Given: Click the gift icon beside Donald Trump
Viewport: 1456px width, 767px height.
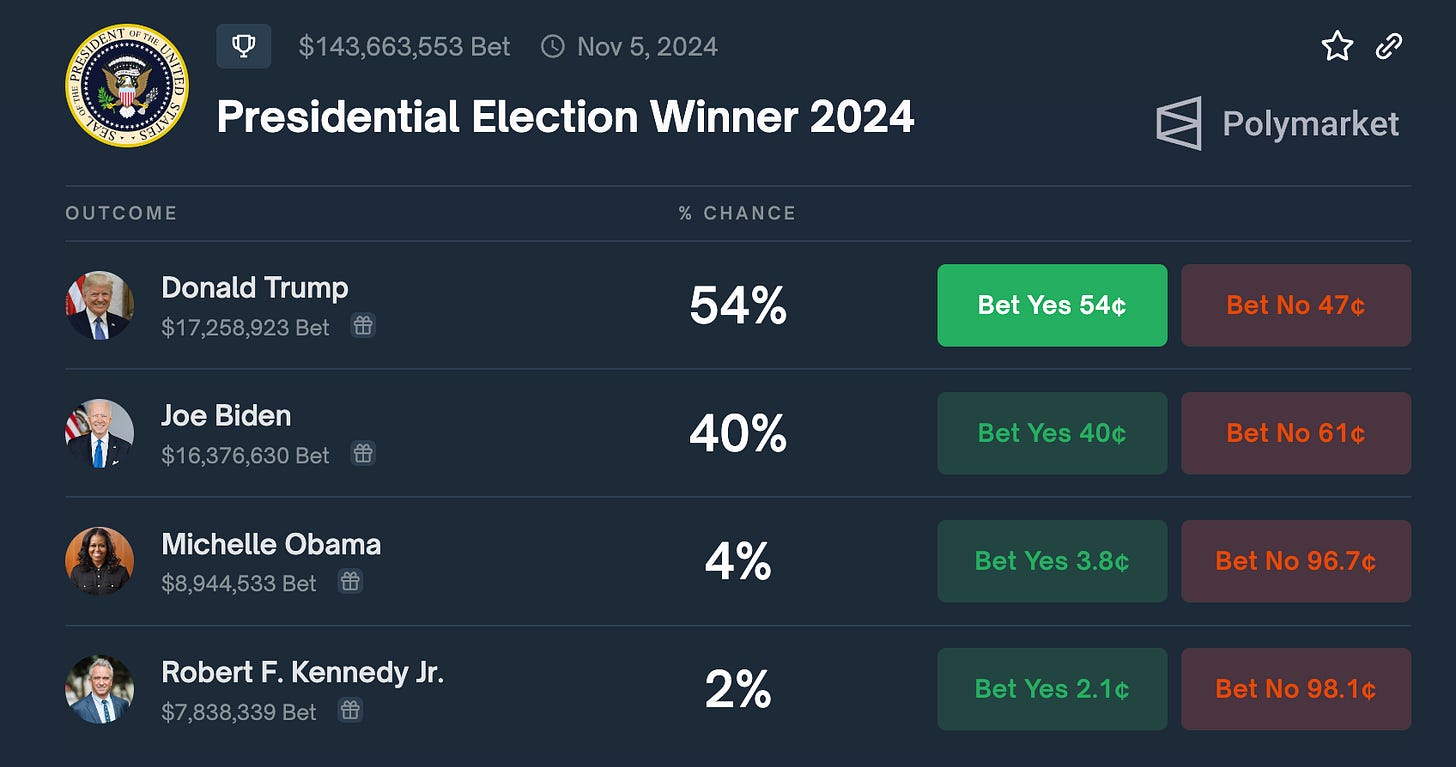Looking at the screenshot, I should coord(363,326).
